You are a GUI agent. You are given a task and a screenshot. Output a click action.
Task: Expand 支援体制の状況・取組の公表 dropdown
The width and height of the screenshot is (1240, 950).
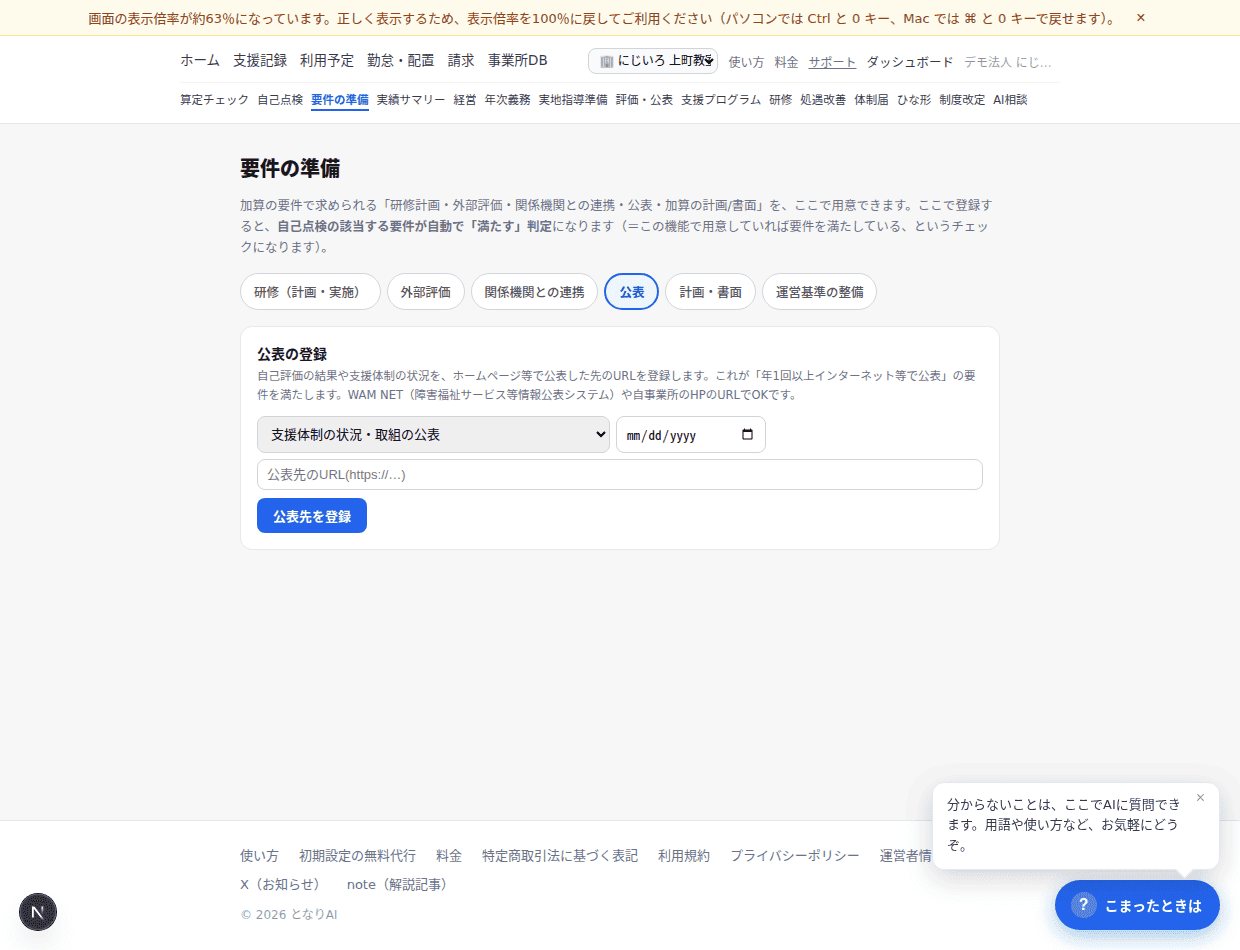coord(433,435)
